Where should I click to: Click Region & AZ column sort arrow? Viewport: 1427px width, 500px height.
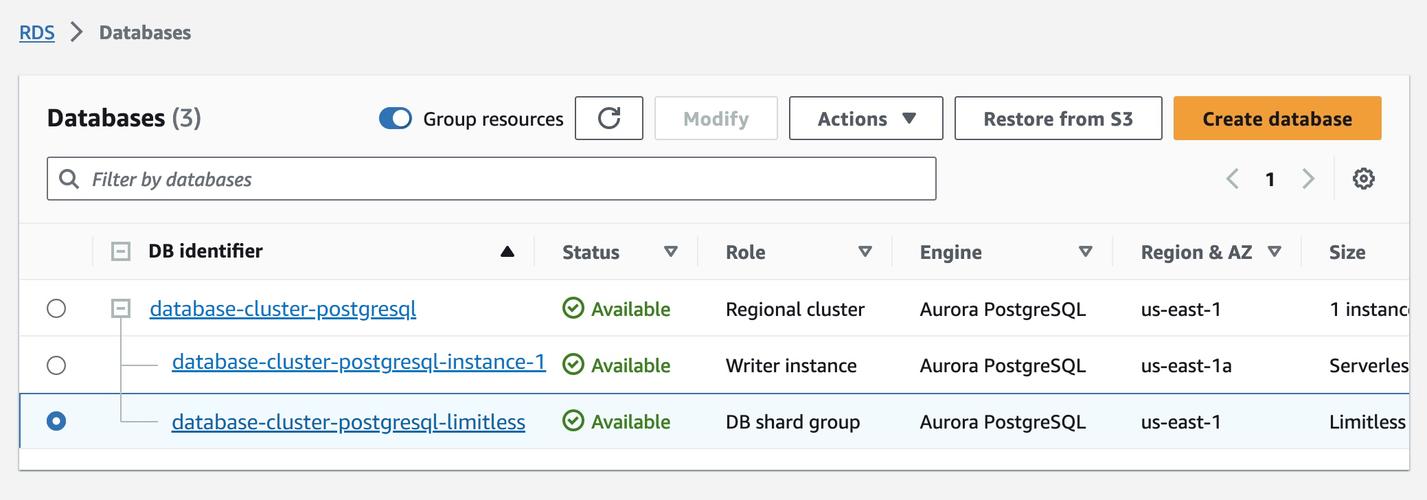1274,252
